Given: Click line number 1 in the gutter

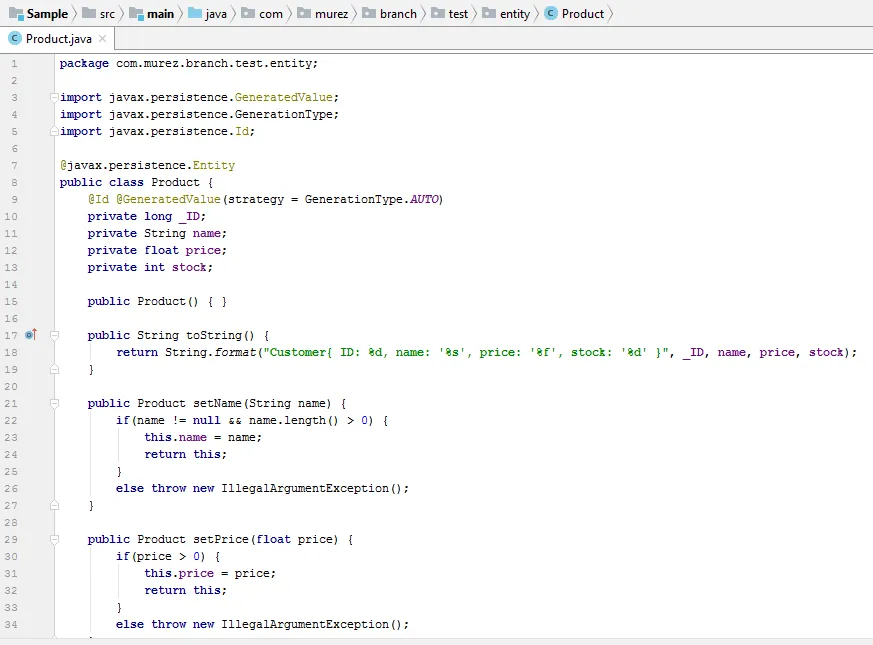Looking at the screenshot, I should [x=14, y=63].
